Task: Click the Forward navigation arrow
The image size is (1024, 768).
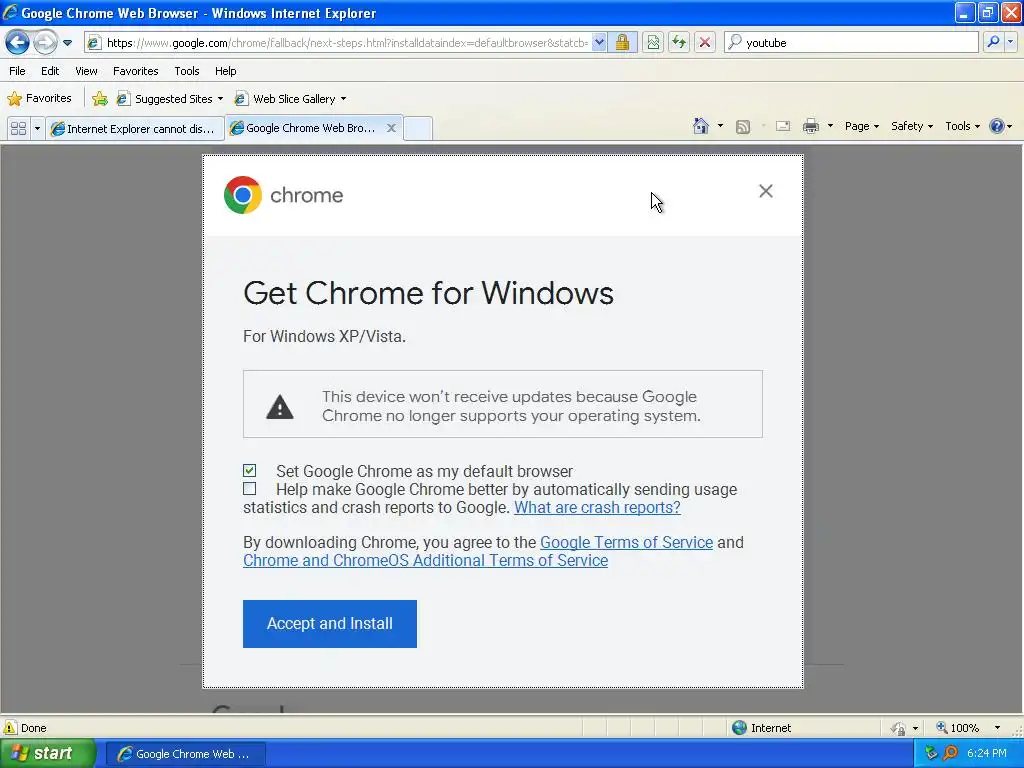Action: coord(45,43)
